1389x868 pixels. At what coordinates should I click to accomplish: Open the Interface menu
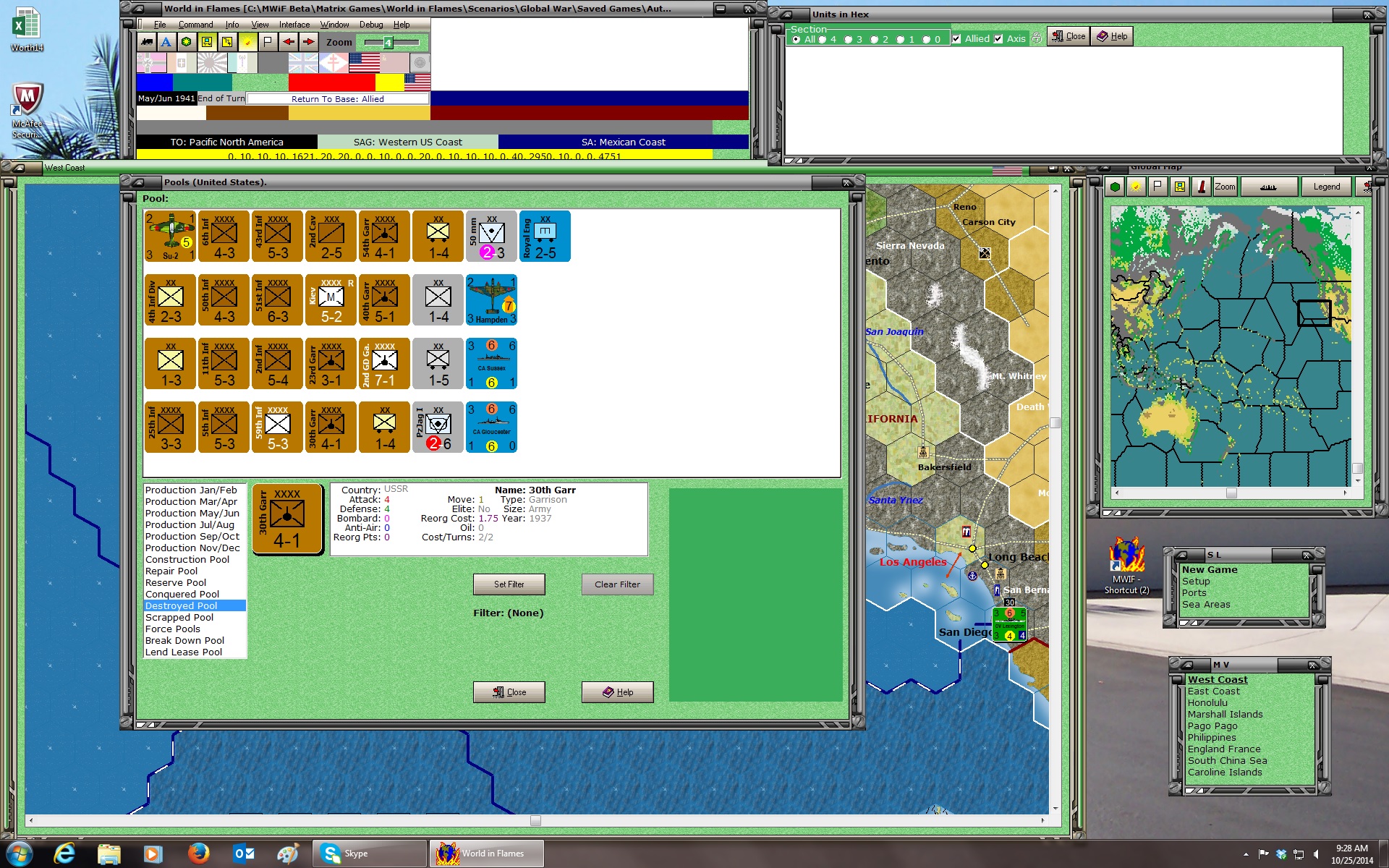pyautogui.click(x=294, y=25)
